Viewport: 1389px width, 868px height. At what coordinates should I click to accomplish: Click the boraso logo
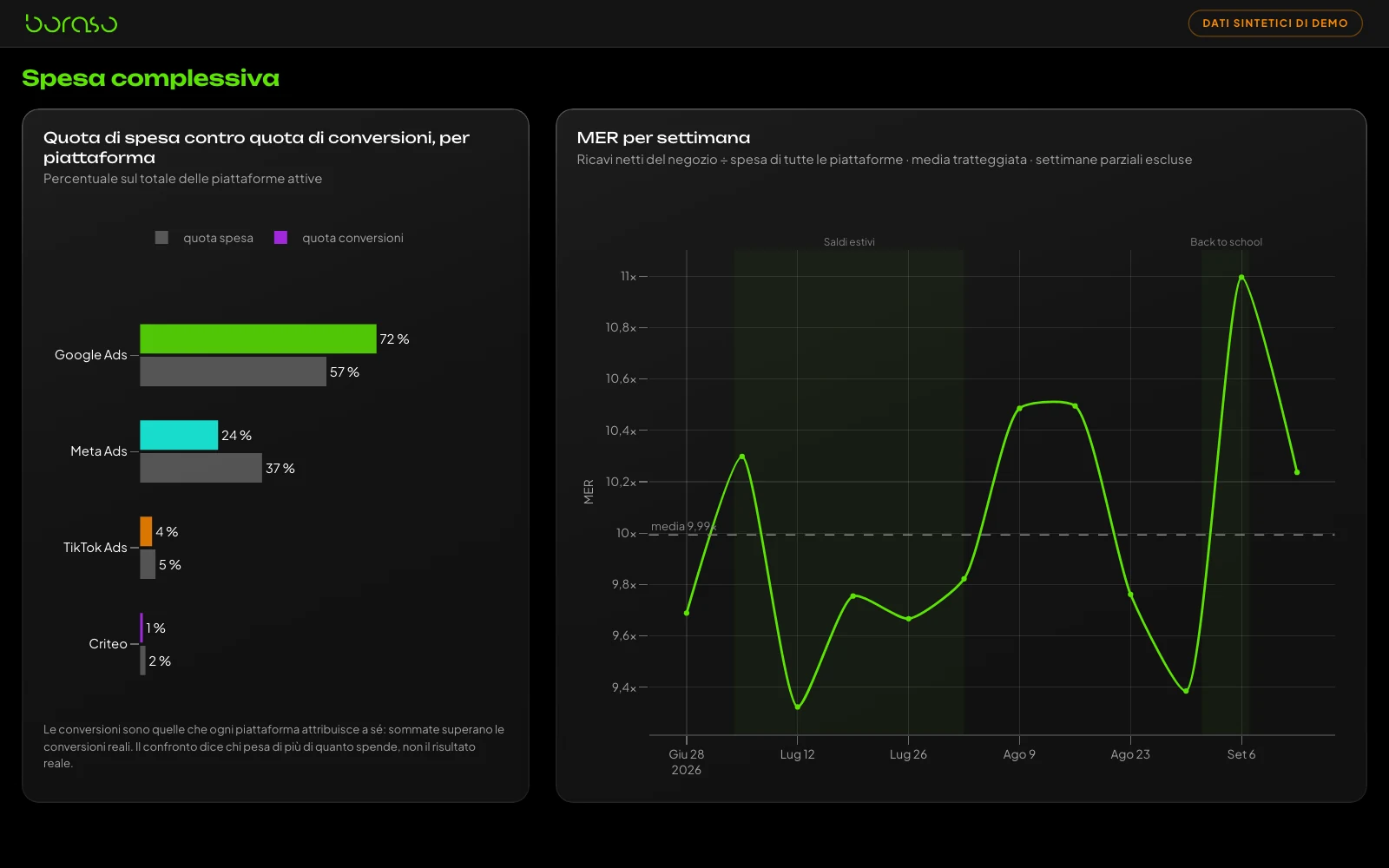click(x=71, y=23)
